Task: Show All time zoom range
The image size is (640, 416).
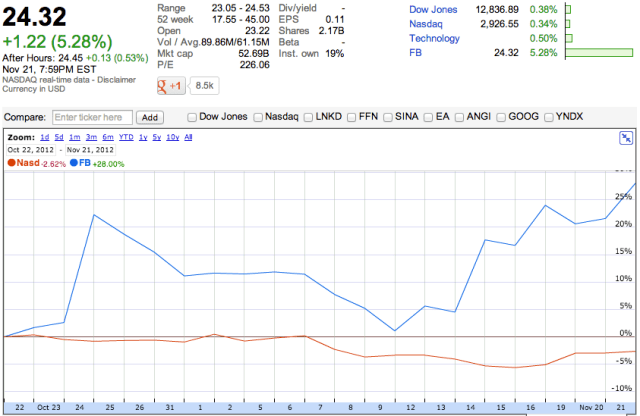Action: 188,137
